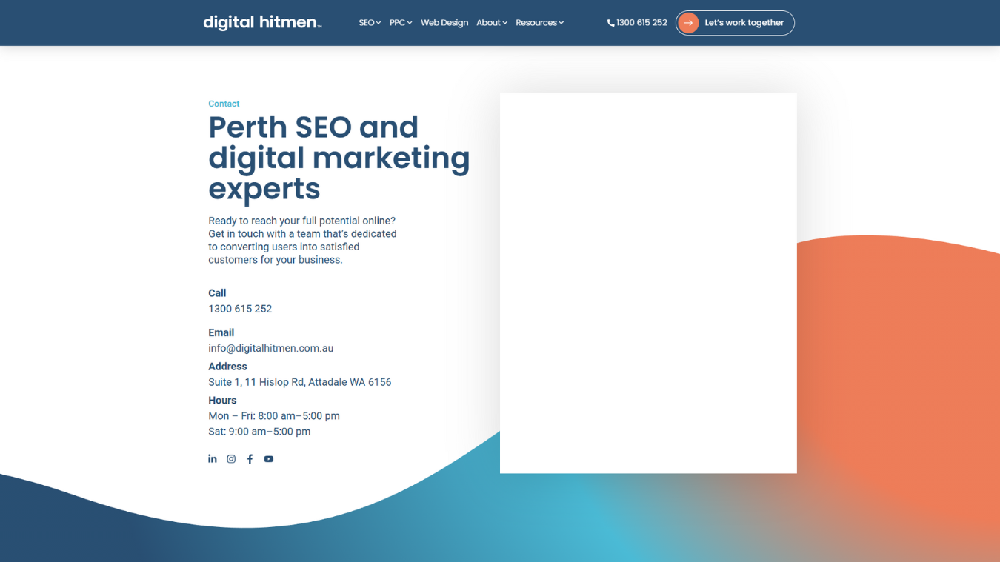Screen dimensions: 1000x562
Task: Expand the PPC dropdown menu
Action: [400, 22]
